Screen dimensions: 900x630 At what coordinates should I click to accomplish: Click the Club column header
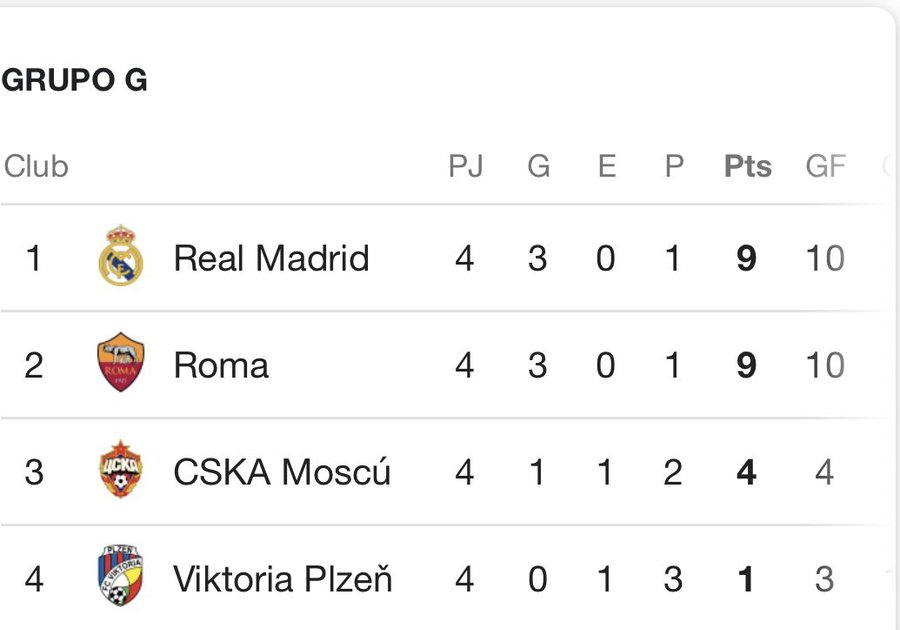(x=36, y=166)
